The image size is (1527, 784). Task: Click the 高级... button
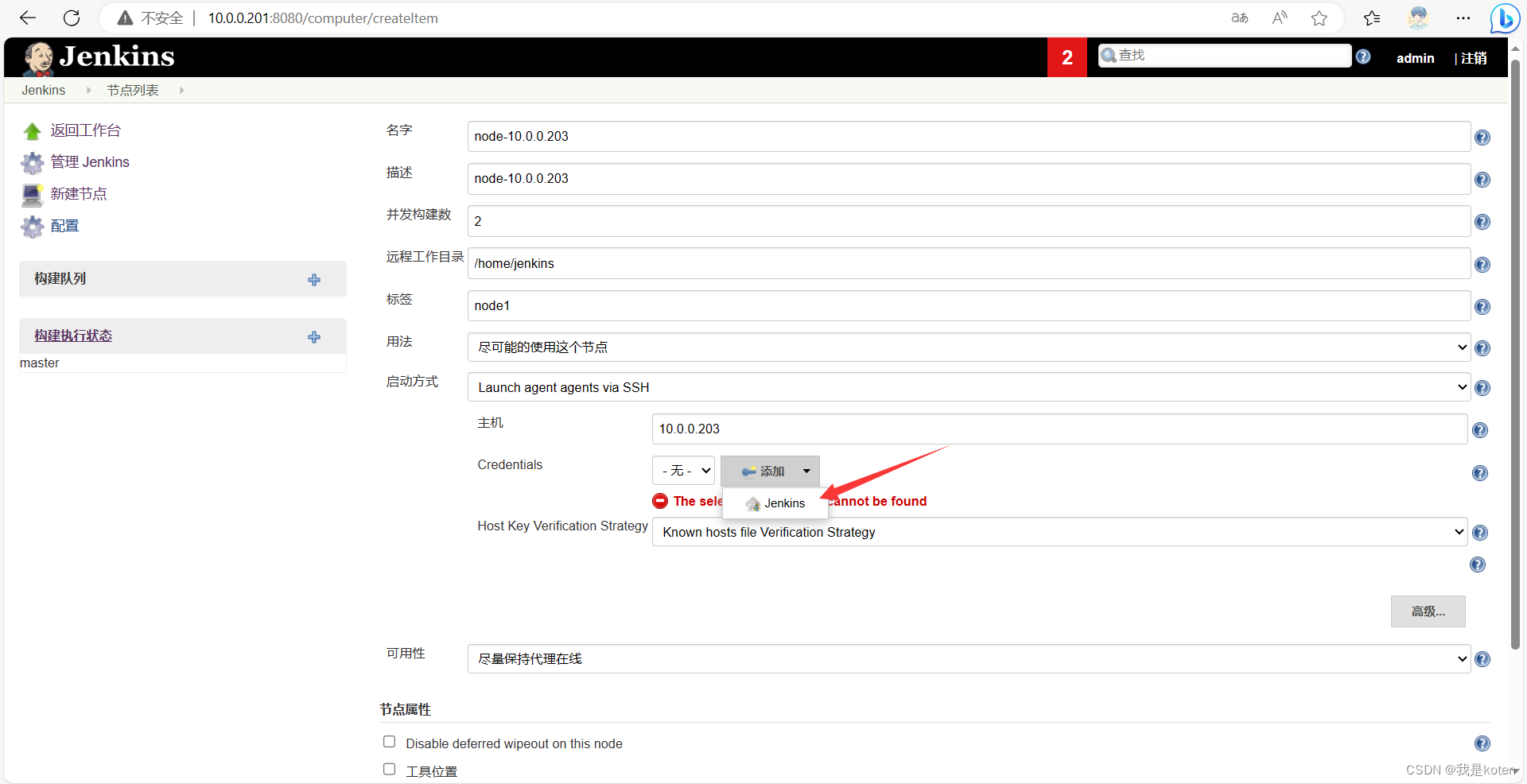pos(1428,611)
